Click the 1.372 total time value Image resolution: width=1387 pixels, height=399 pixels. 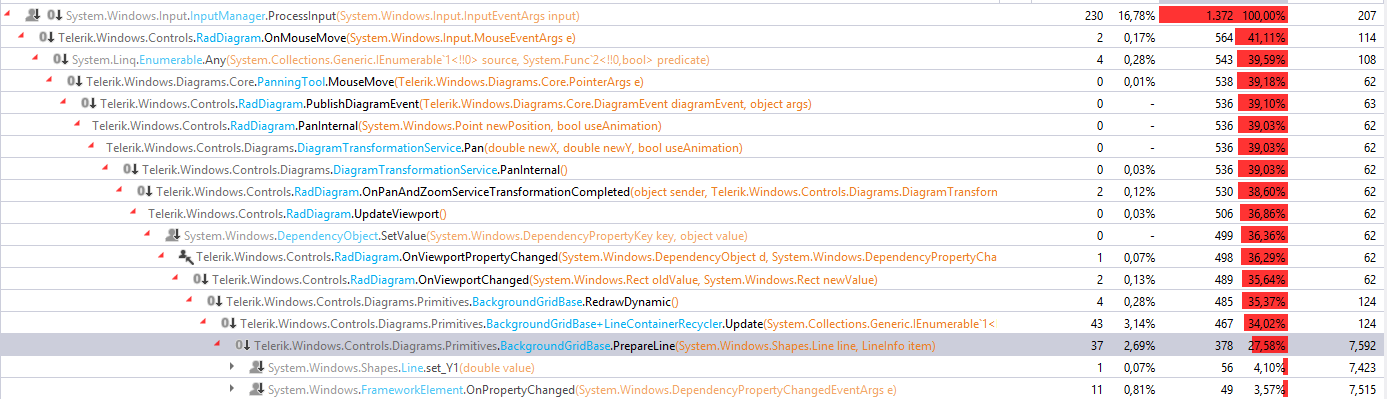1219,15
